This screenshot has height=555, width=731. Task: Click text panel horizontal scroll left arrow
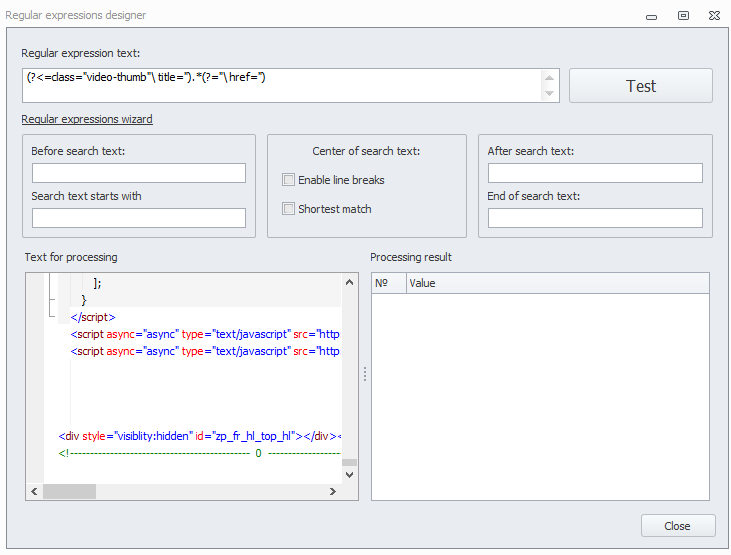point(34,492)
